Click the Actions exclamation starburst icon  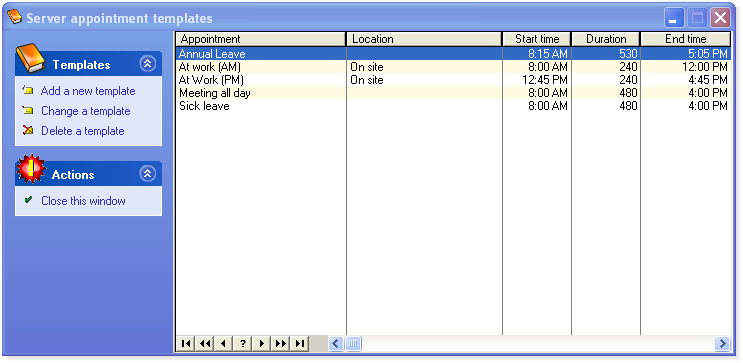pyautogui.click(x=30, y=169)
